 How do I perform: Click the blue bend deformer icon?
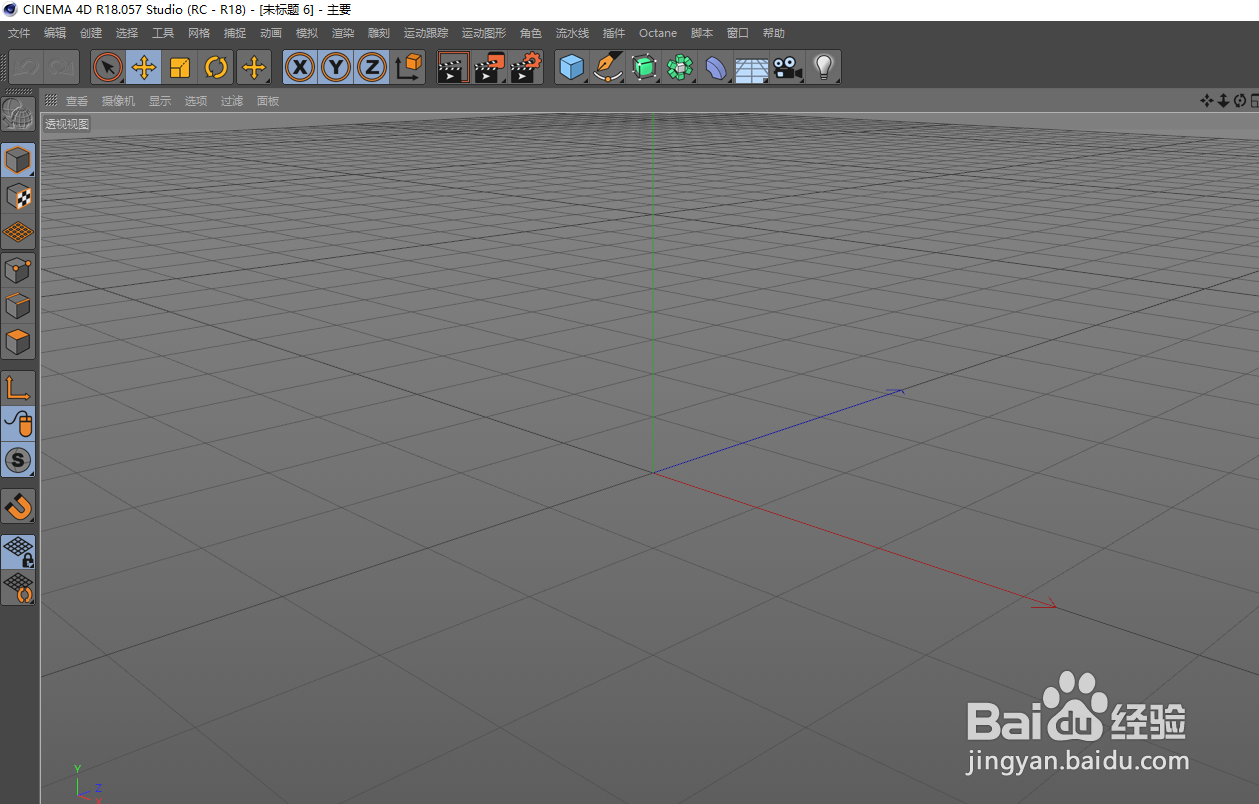tap(716, 67)
